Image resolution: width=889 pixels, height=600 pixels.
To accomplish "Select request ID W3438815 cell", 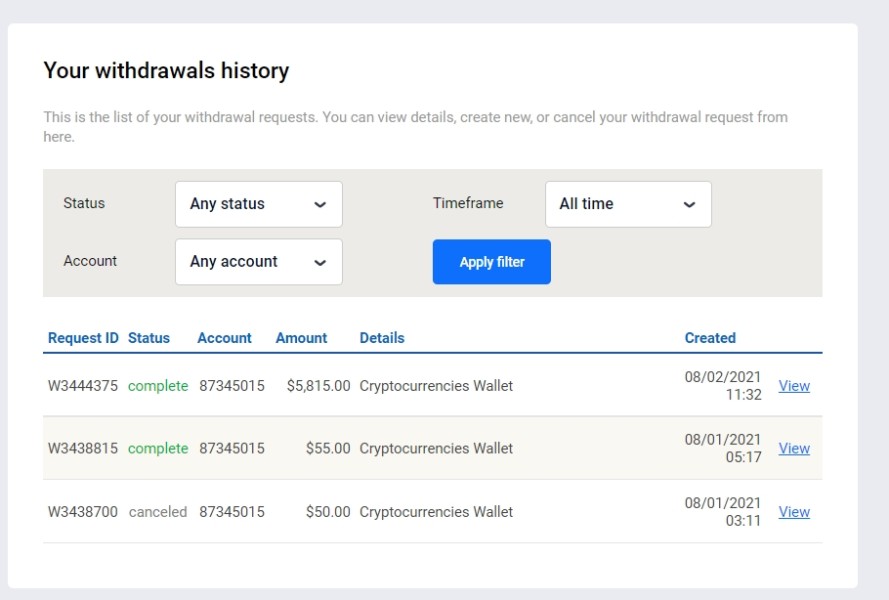I will point(83,449).
